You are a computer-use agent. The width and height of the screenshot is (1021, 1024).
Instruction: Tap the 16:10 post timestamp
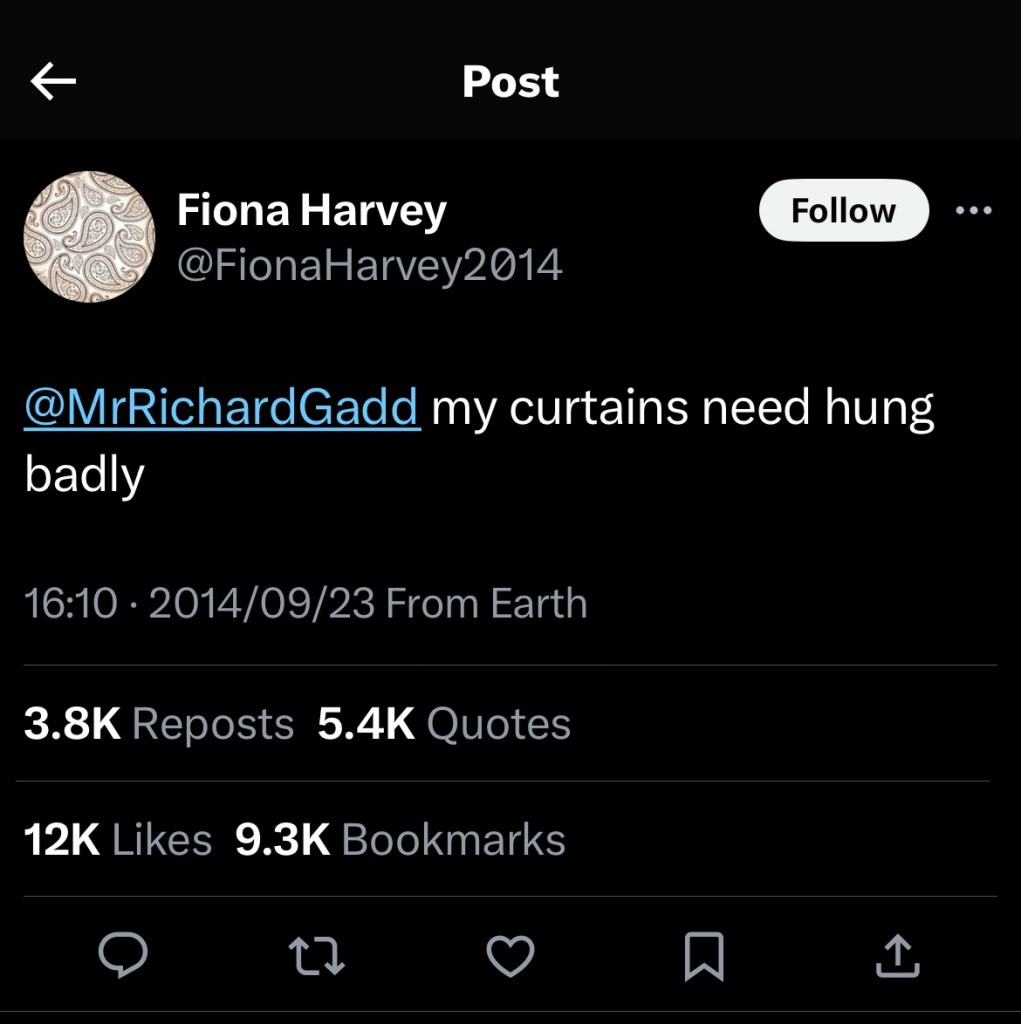(x=70, y=604)
